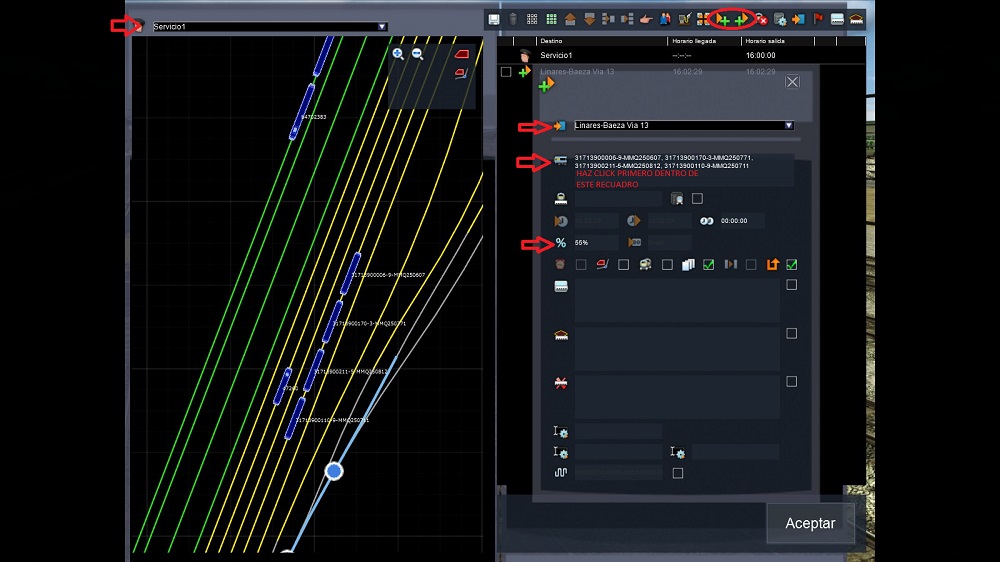Click the Horario salida column header
Screen dimensions: 1000x562
(765, 41)
